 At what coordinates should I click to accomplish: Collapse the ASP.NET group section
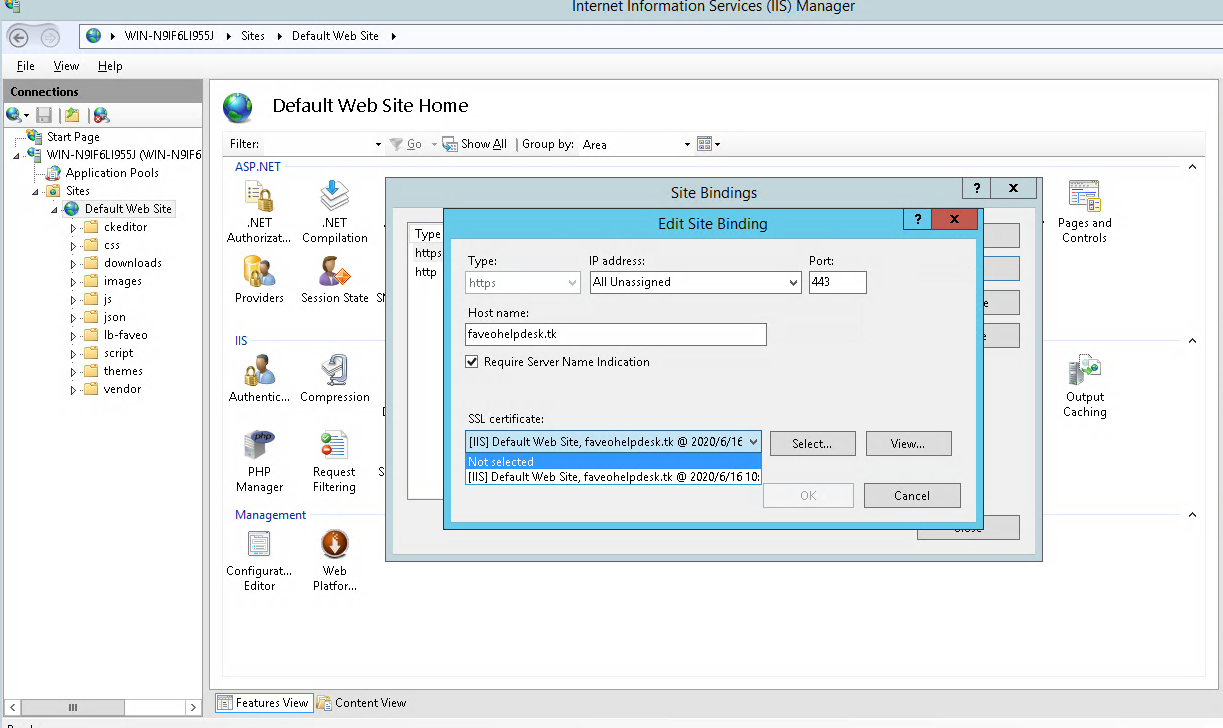pyautogui.click(x=1192, y=167)
